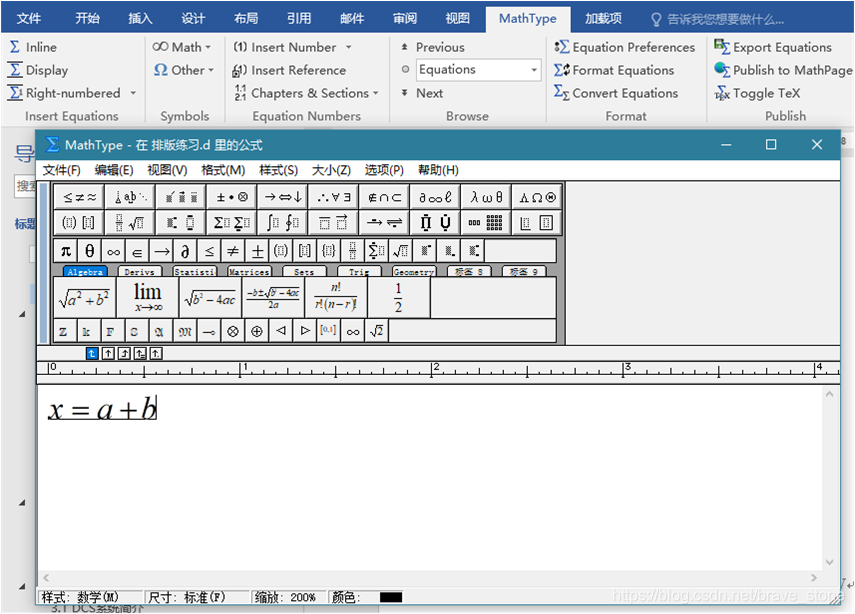Switch to the Geometry expression tab

pyautogui.click(x=413, y=272)
